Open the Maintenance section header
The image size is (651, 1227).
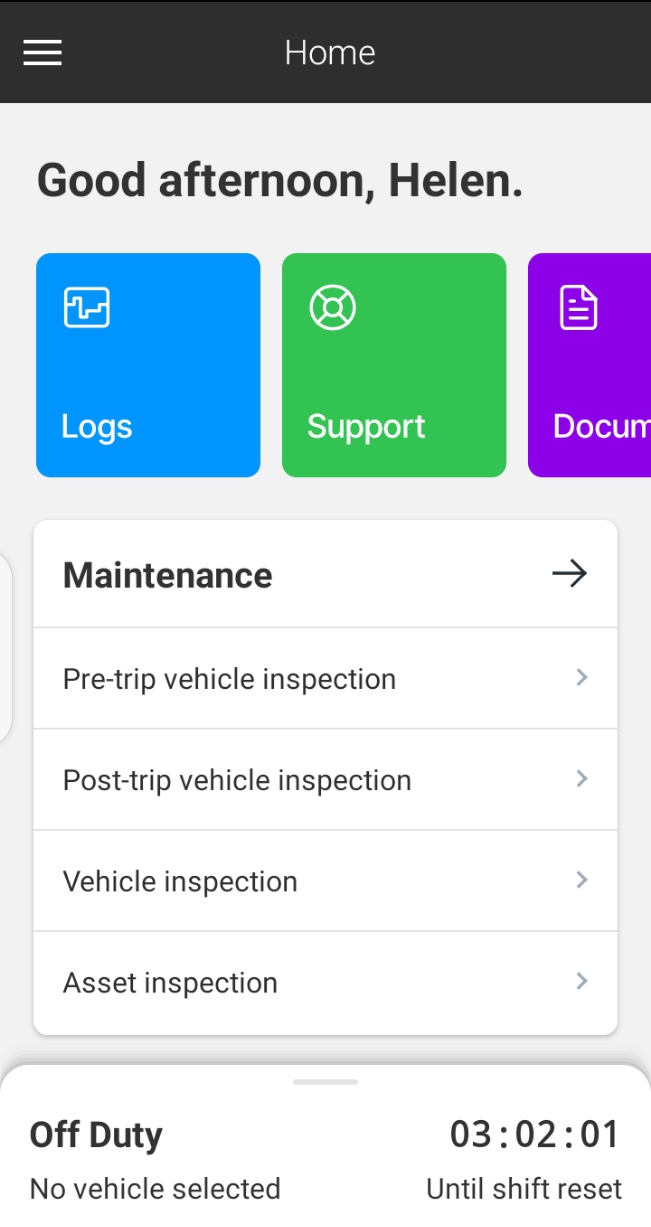tap(167, 573)
